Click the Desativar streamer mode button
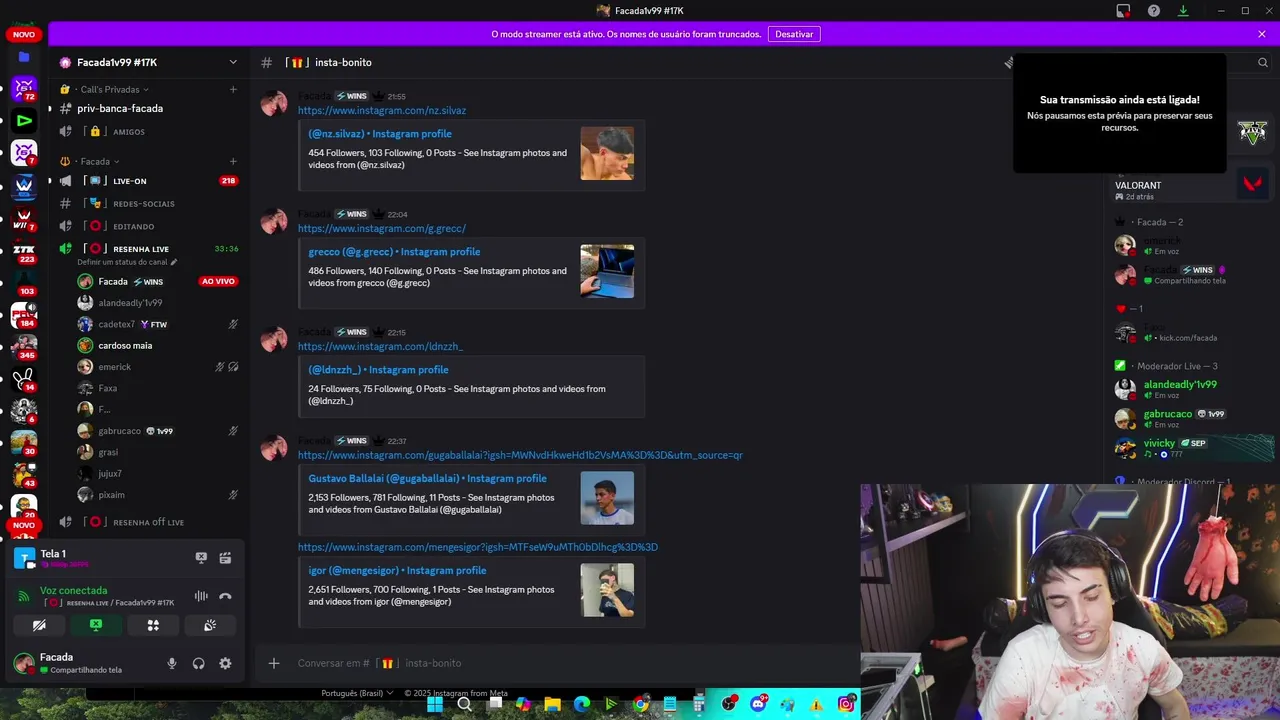This screenshot has height=720, width=1280. coord(794,34)
